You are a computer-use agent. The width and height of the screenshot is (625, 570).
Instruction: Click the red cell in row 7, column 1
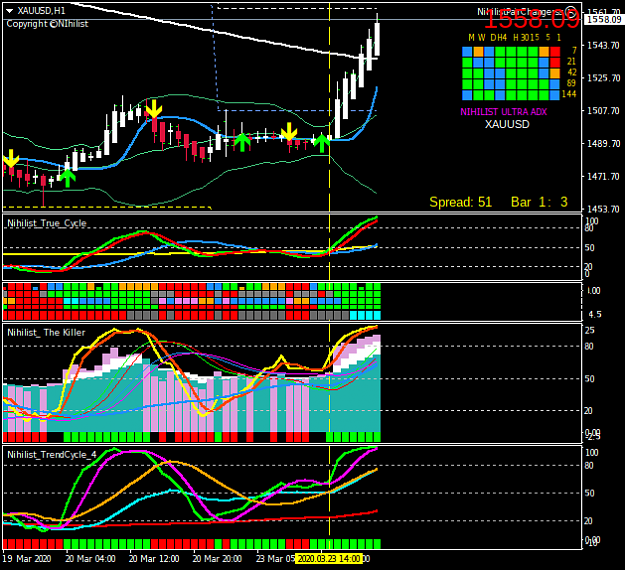[555, 51]
